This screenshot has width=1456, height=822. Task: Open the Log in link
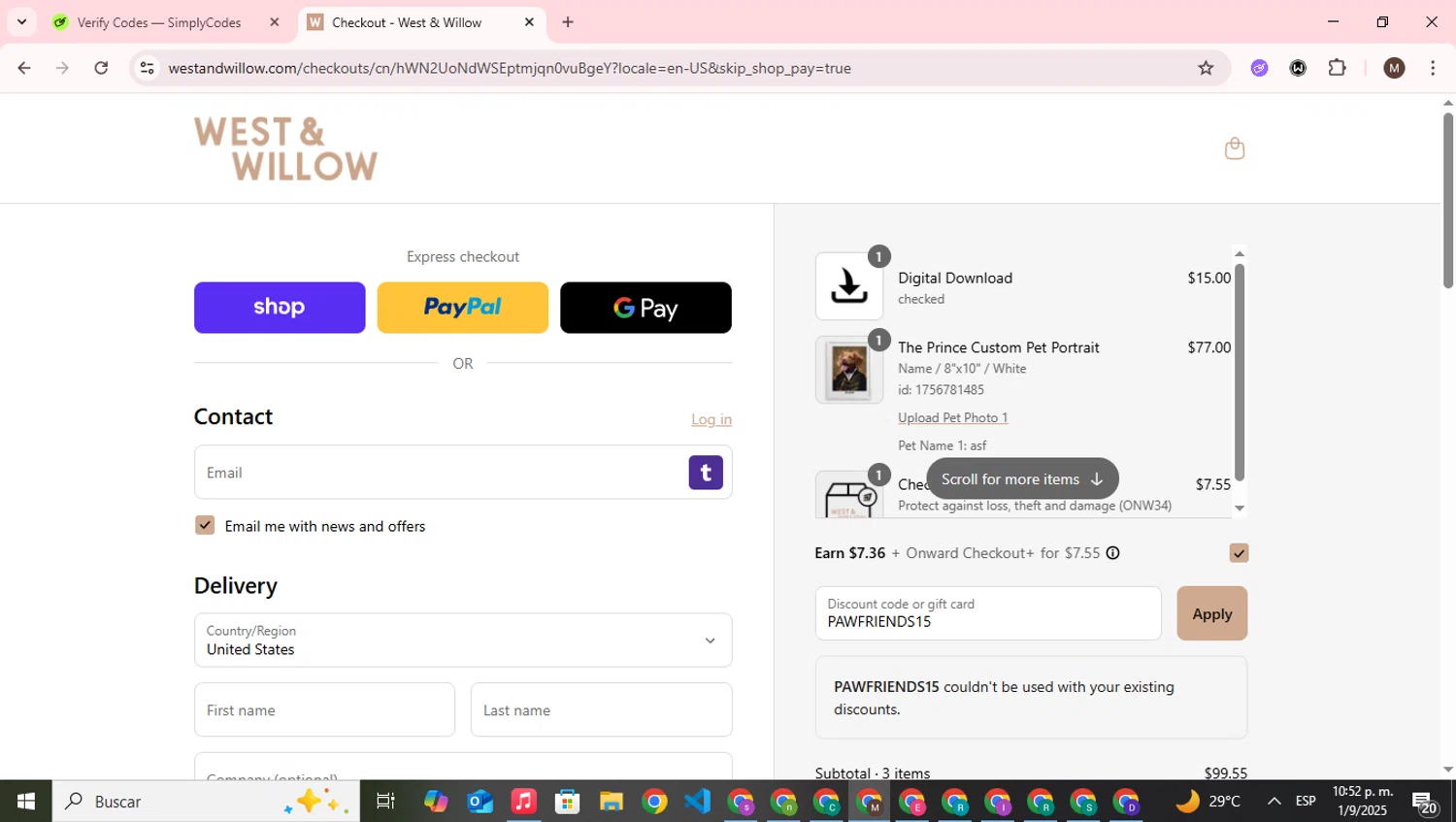711,419
